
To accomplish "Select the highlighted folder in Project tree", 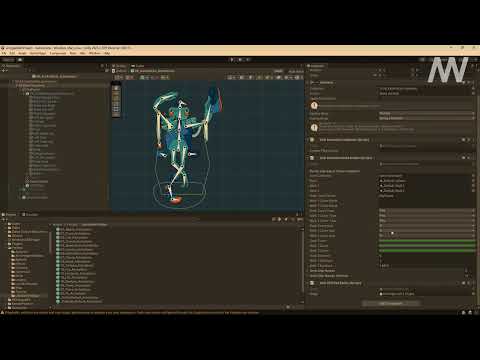I will point(27,296).
